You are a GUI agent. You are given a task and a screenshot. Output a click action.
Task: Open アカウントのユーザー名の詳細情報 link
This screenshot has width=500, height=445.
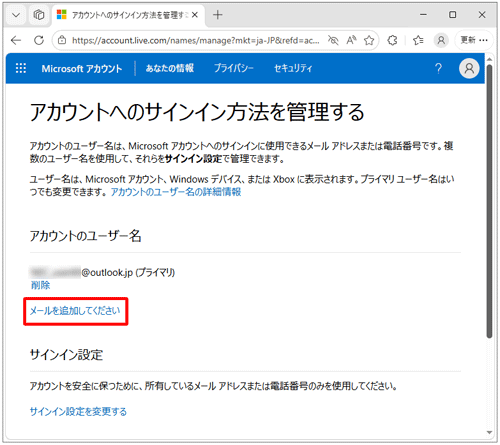[176, 192]
